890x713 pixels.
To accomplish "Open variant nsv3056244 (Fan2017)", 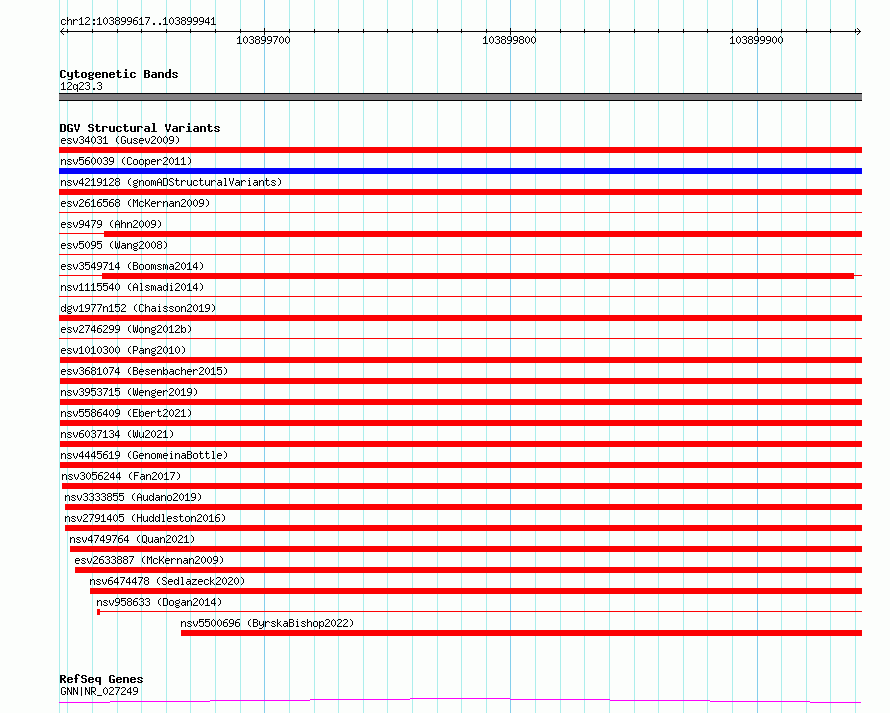I will coord(121,476).
